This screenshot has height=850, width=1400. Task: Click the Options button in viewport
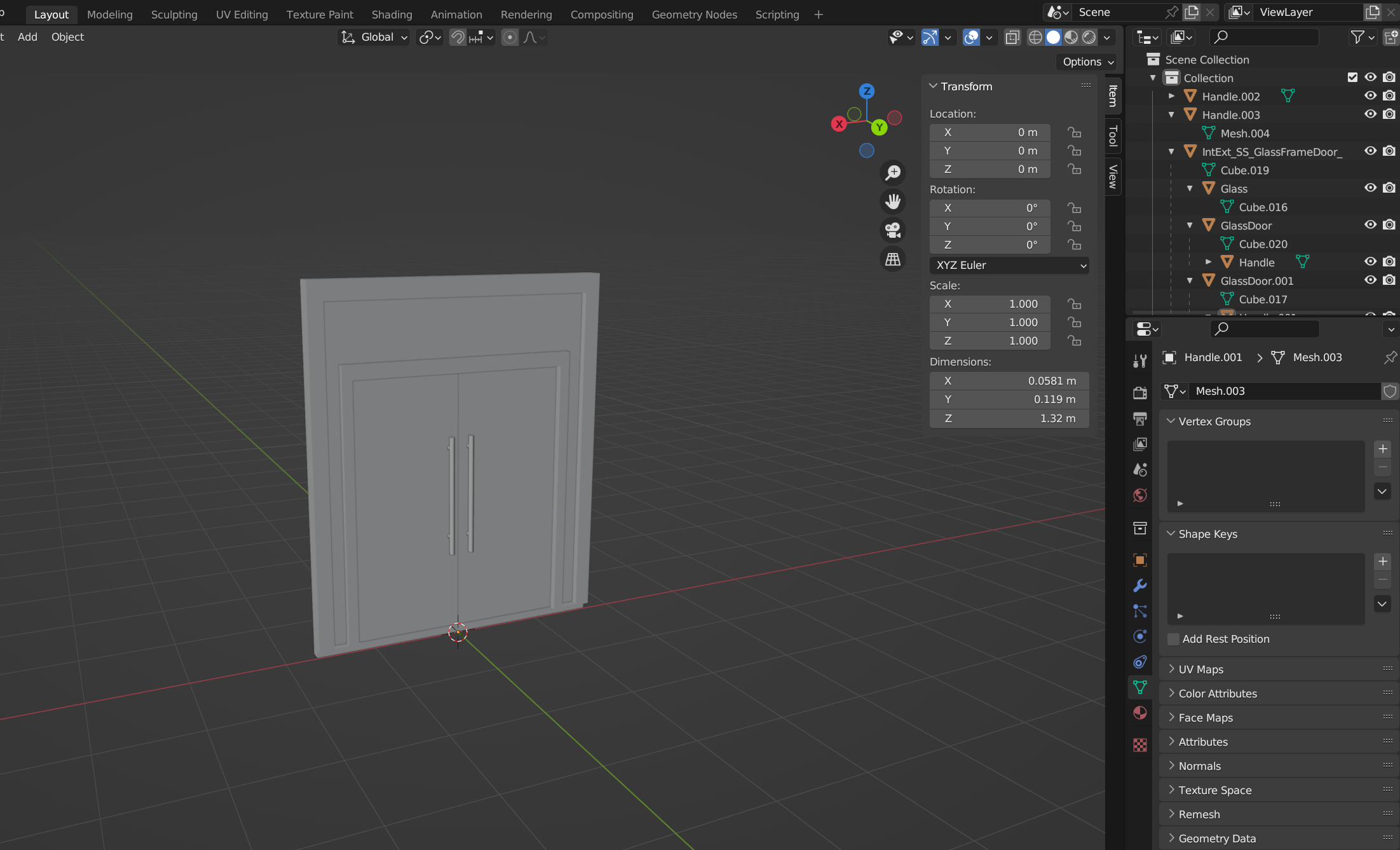click(1088, 62)
